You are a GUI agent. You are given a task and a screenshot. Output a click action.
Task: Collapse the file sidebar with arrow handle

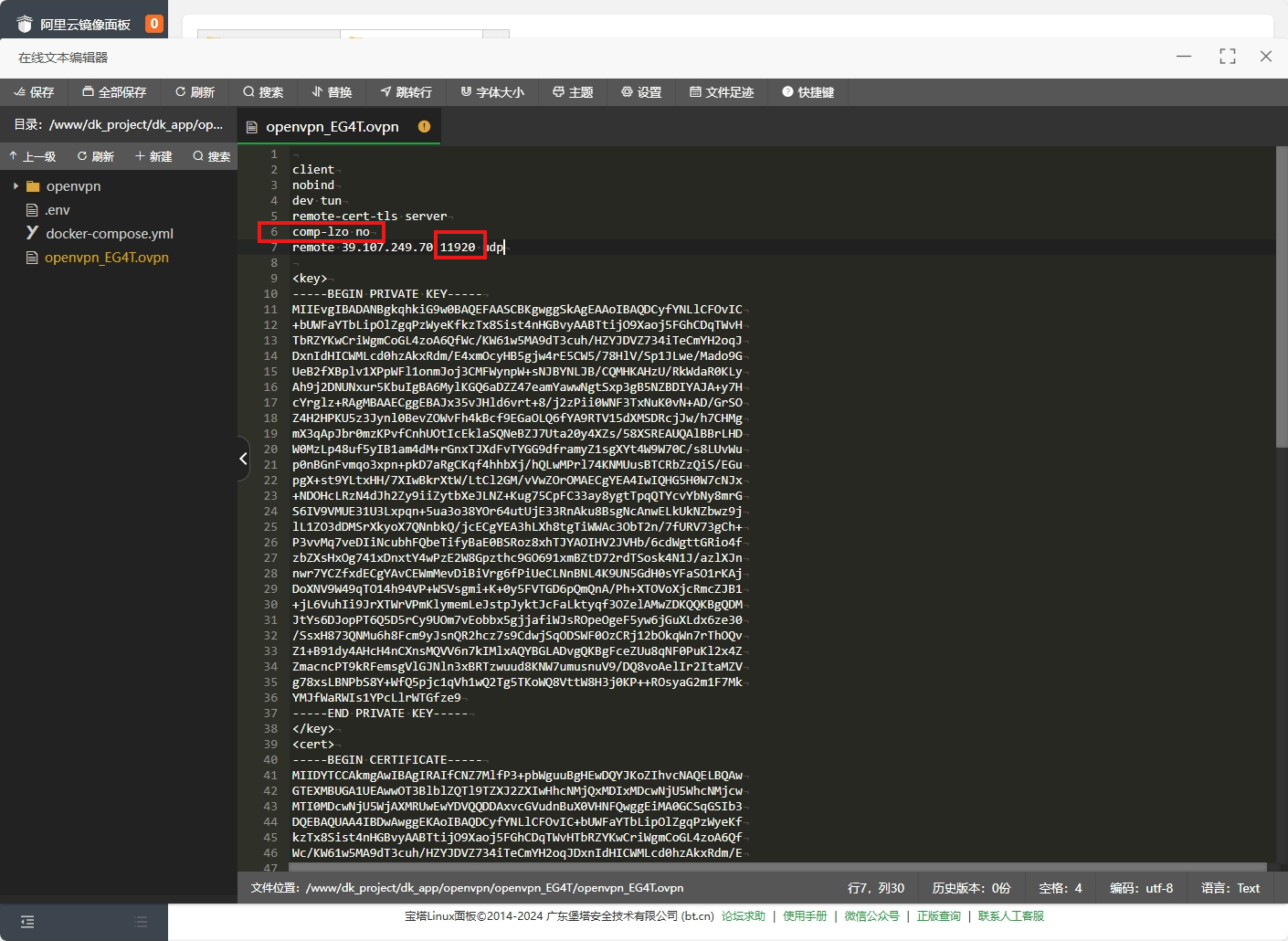[x=243, y=459]
